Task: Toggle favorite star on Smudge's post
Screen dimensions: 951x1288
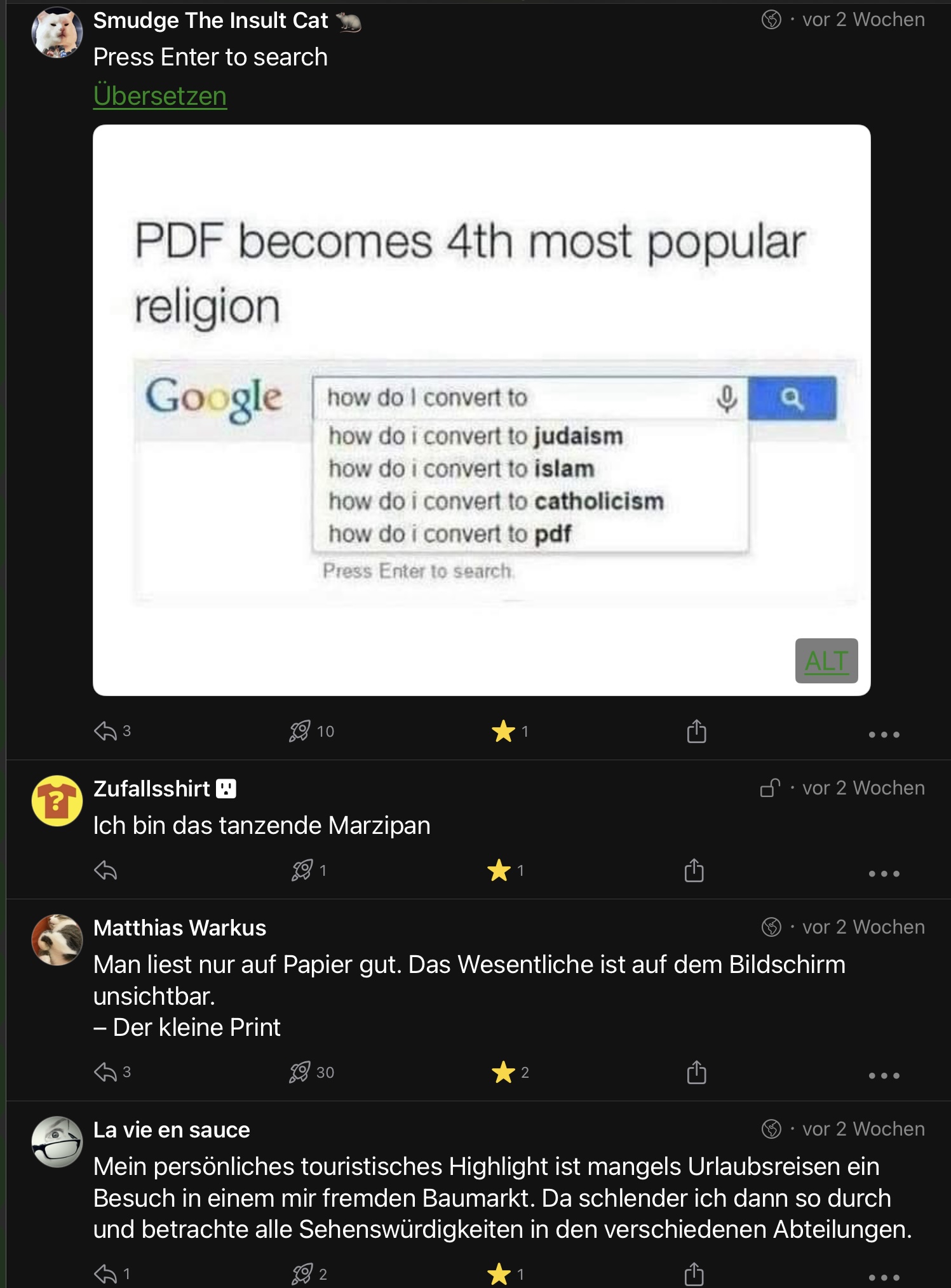Action: click(503, 732)
